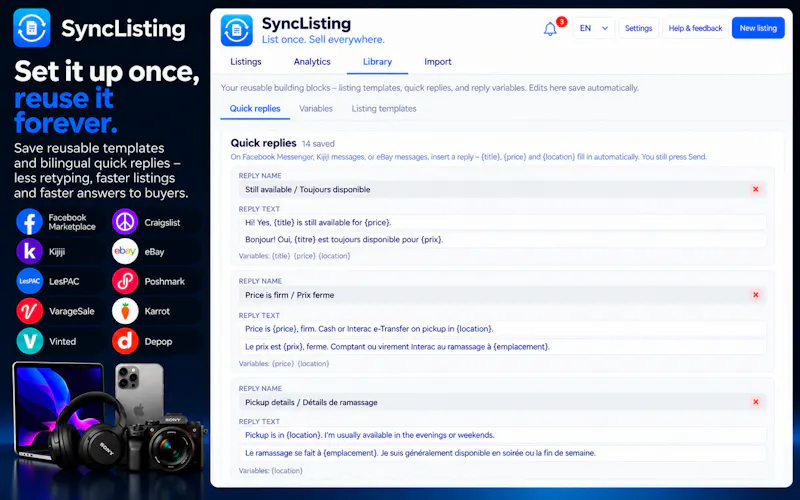Insert {location} variable in Price is firm reply
The width and height of the screenshot is (800, 500).
[313, 364]
